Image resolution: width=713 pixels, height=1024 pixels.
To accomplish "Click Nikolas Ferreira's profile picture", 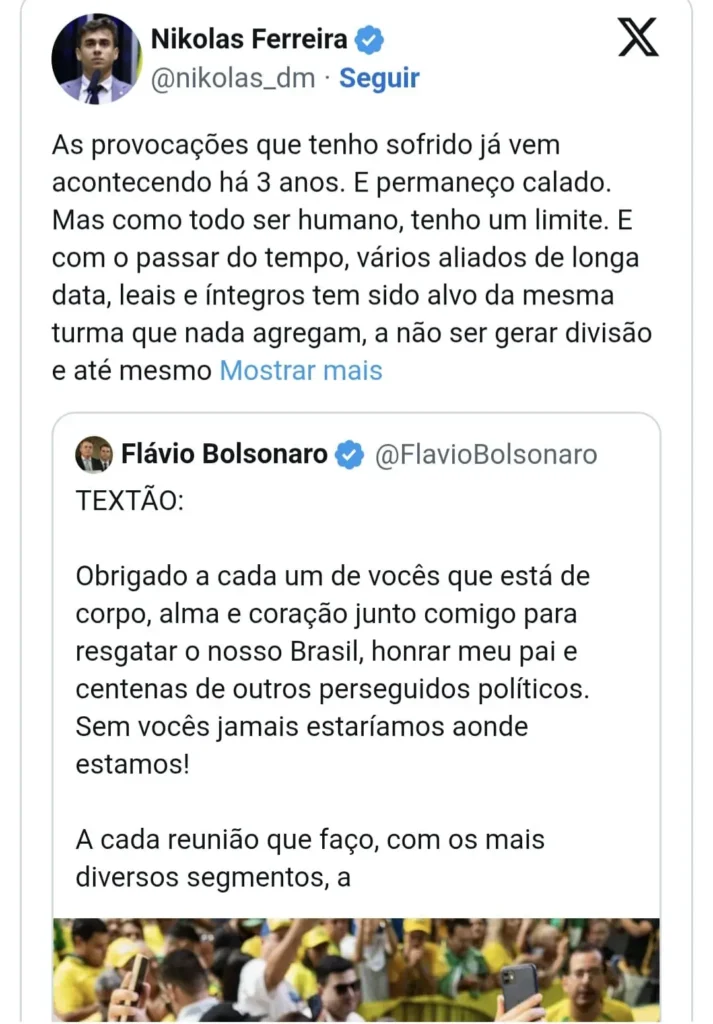I will tap(96, 58).
